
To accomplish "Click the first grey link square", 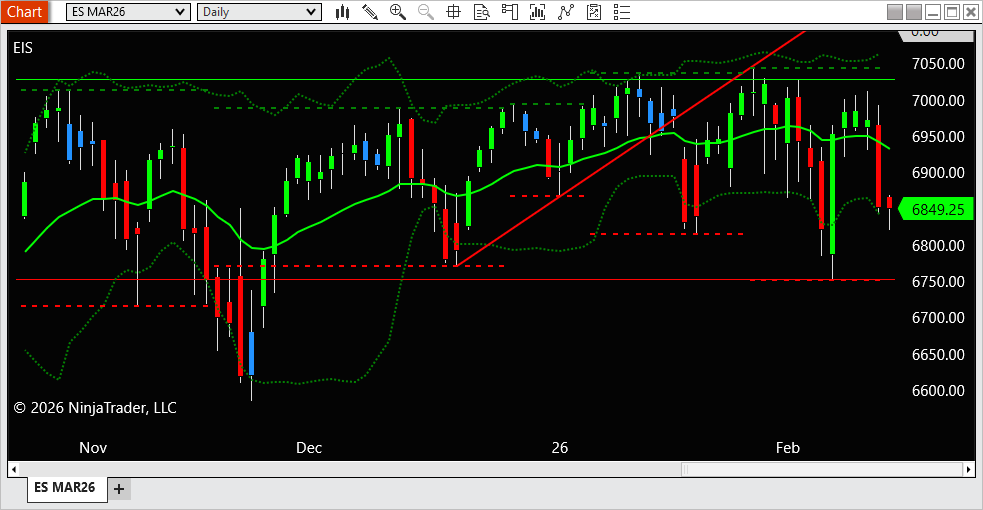I will coord(895,12).
